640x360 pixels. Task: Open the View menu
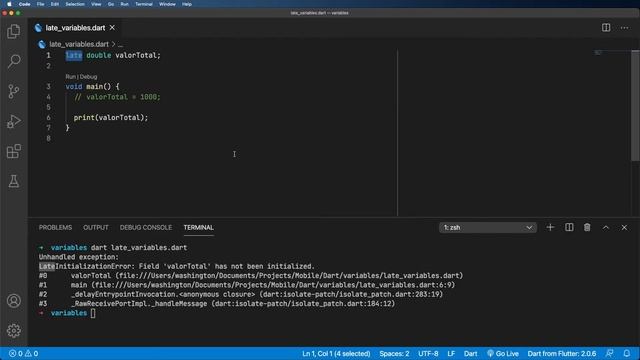(96, 4)
